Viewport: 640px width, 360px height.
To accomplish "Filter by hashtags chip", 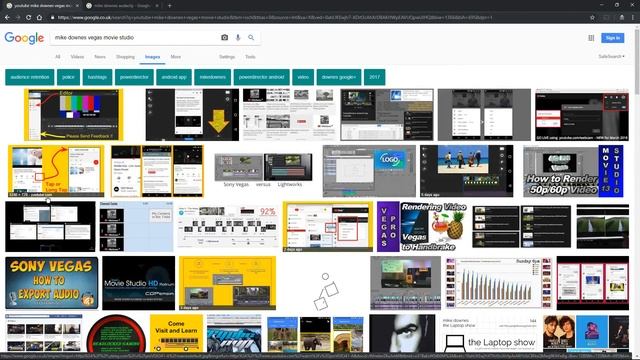I will coord(97,77).
